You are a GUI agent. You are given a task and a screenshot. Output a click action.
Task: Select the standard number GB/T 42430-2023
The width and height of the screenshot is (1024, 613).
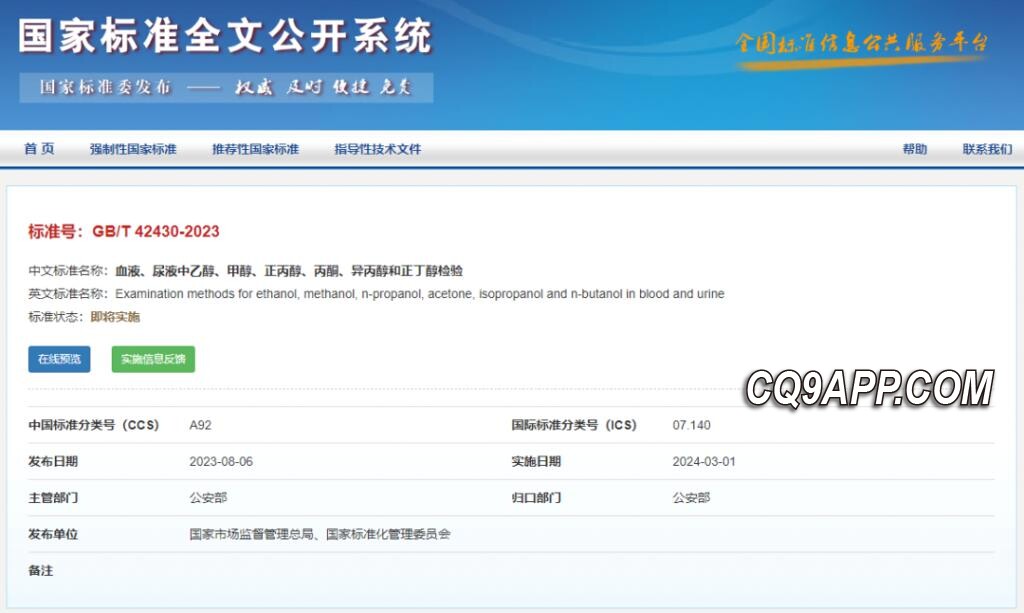click(x=155, y=231)
